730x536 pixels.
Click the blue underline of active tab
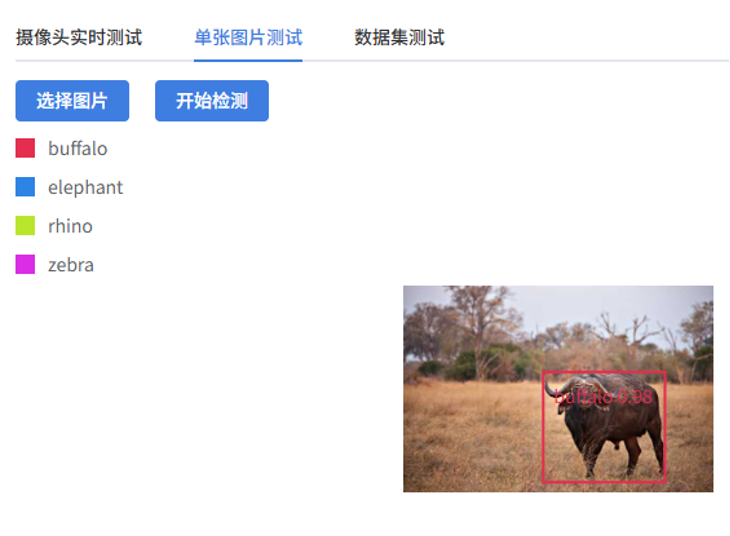pos(248,60)
